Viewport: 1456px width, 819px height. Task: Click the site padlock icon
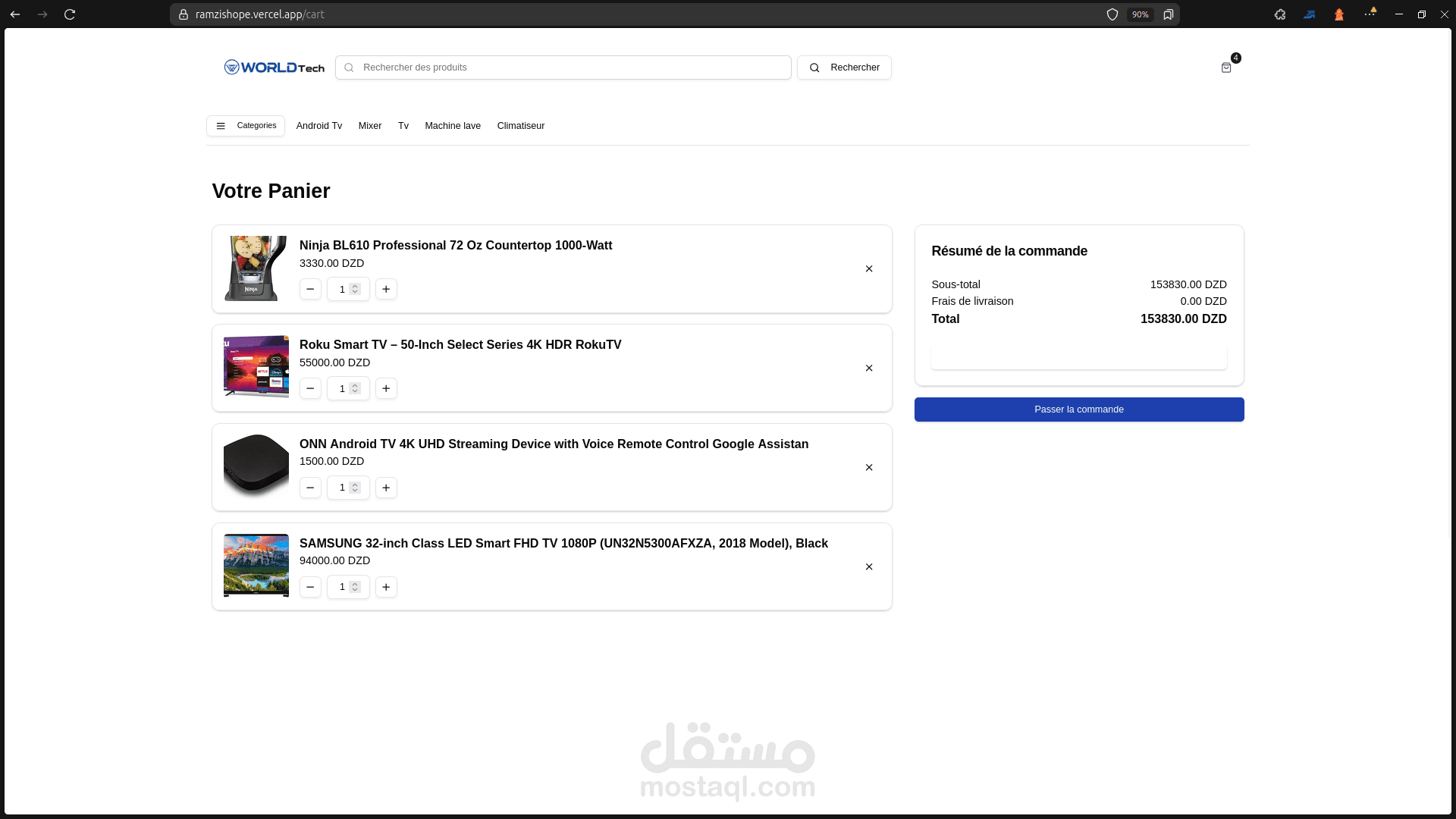183,14
